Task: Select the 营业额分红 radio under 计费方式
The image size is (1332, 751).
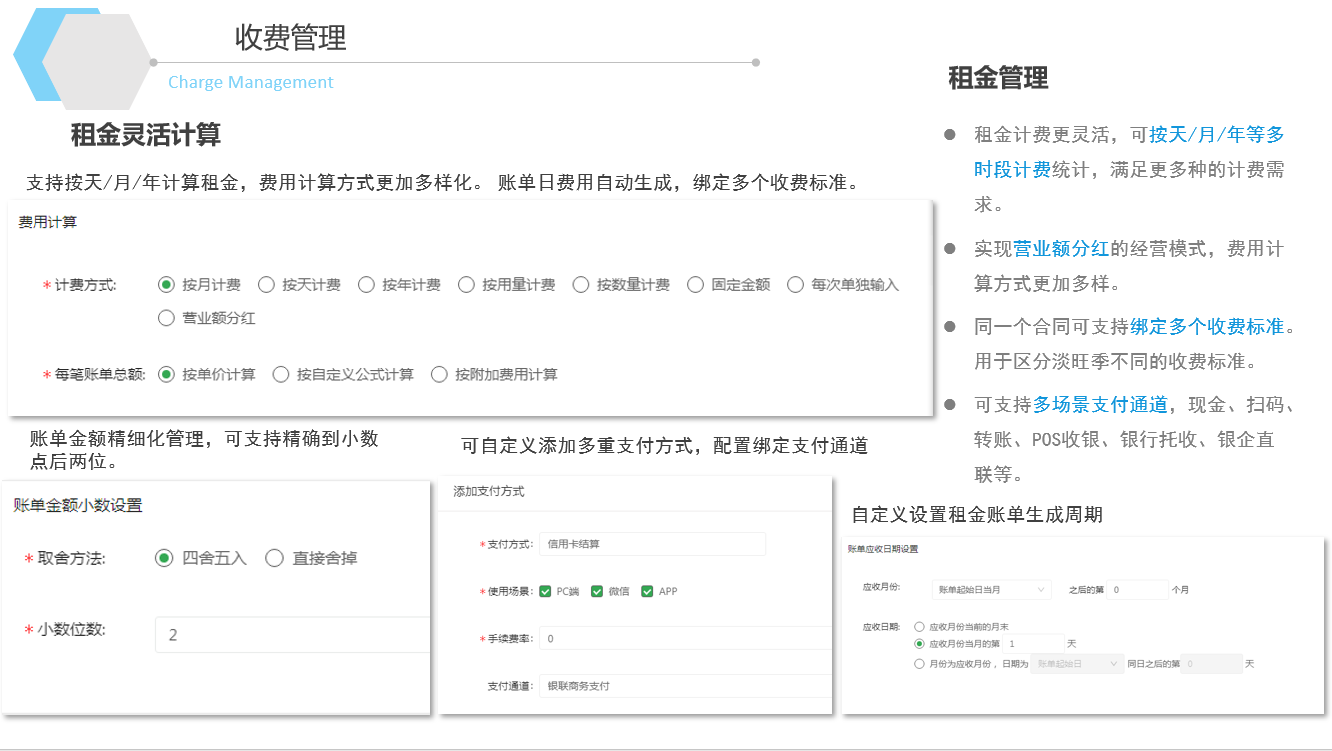Action: (x=166, y=319)
